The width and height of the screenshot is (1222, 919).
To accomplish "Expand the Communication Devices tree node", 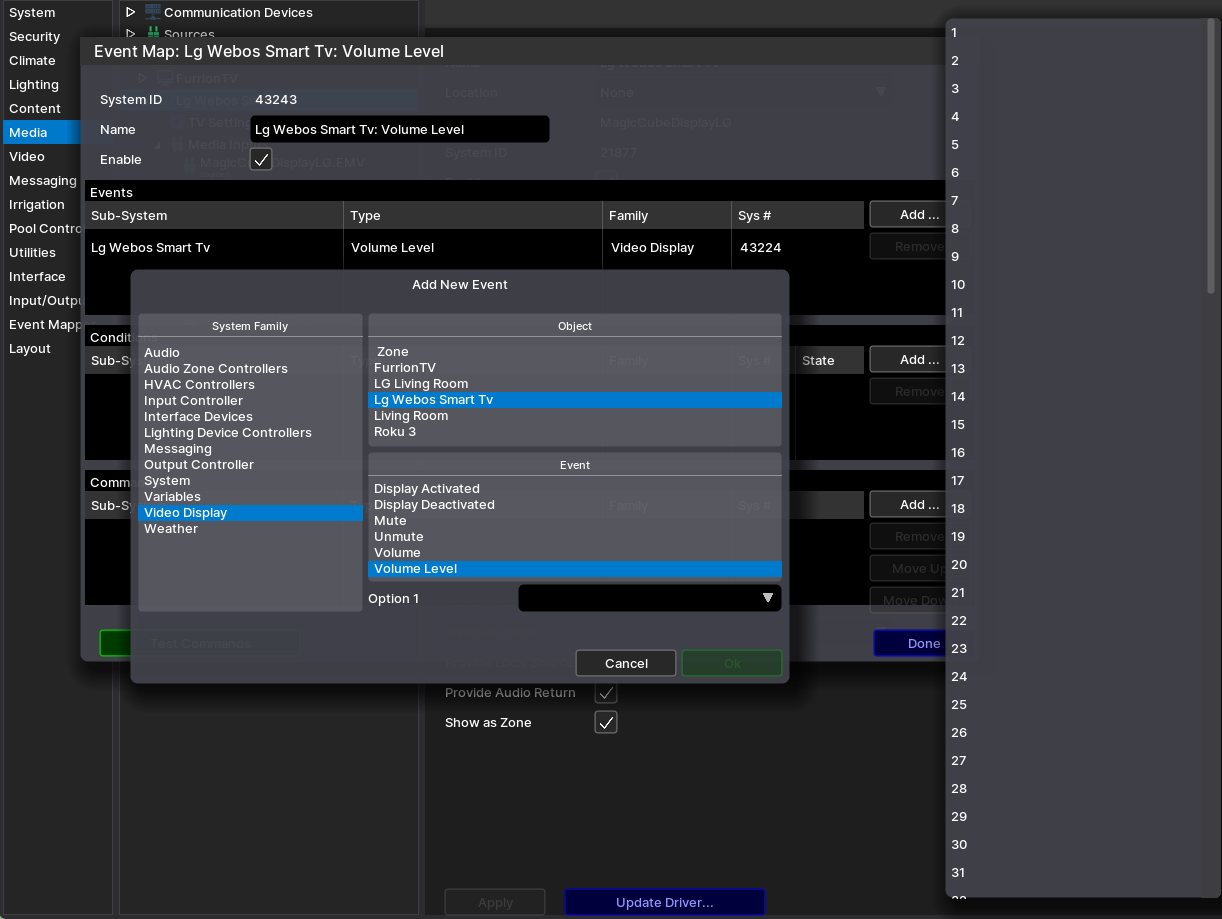I will coord(130,12).
